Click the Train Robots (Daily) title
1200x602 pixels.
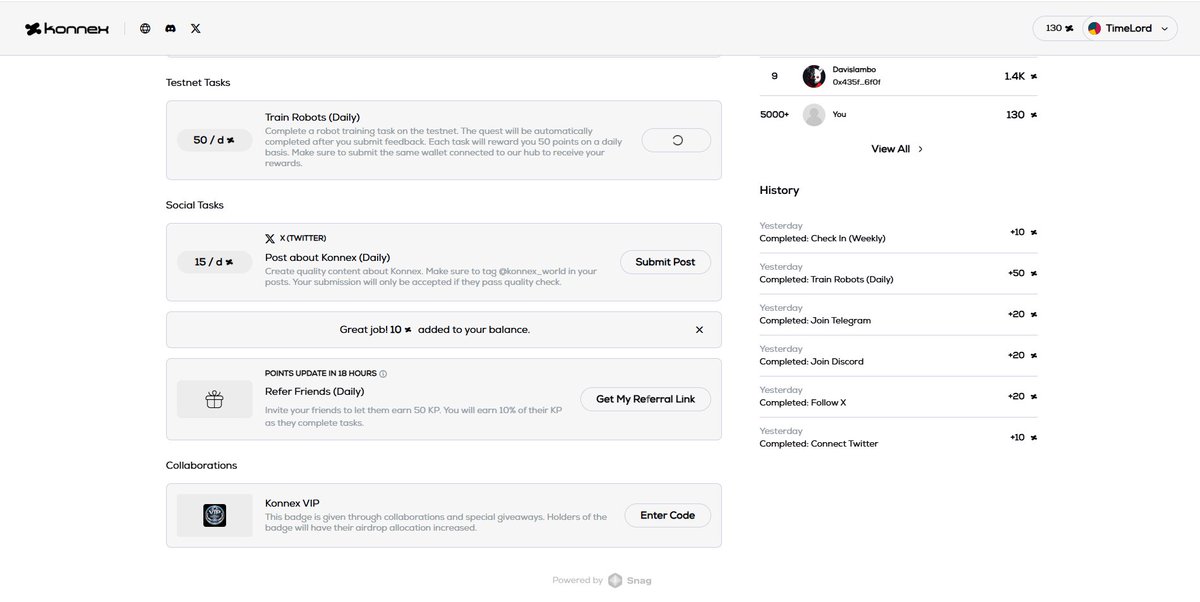[x=312, y=117]
